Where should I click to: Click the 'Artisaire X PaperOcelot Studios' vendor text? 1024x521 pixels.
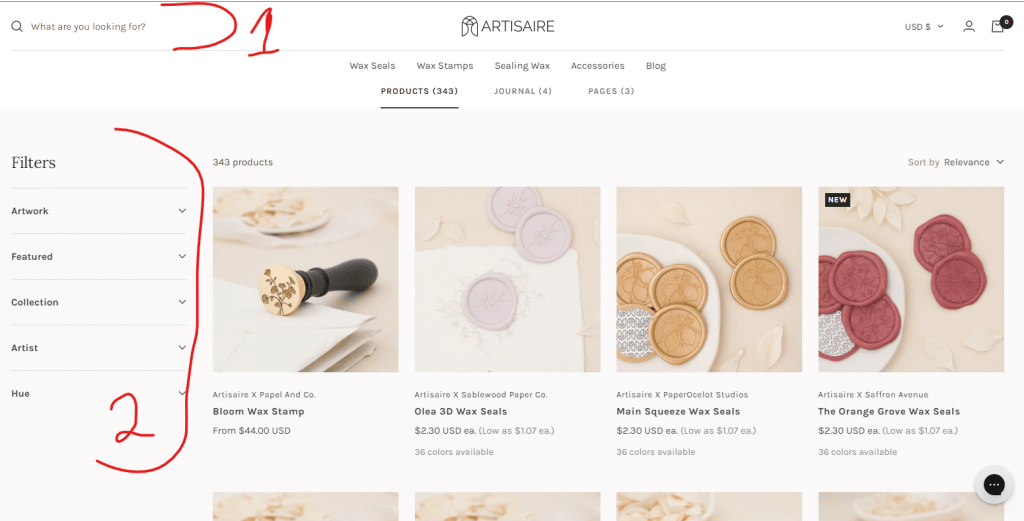pyautogui.click(x=682, y=395)
